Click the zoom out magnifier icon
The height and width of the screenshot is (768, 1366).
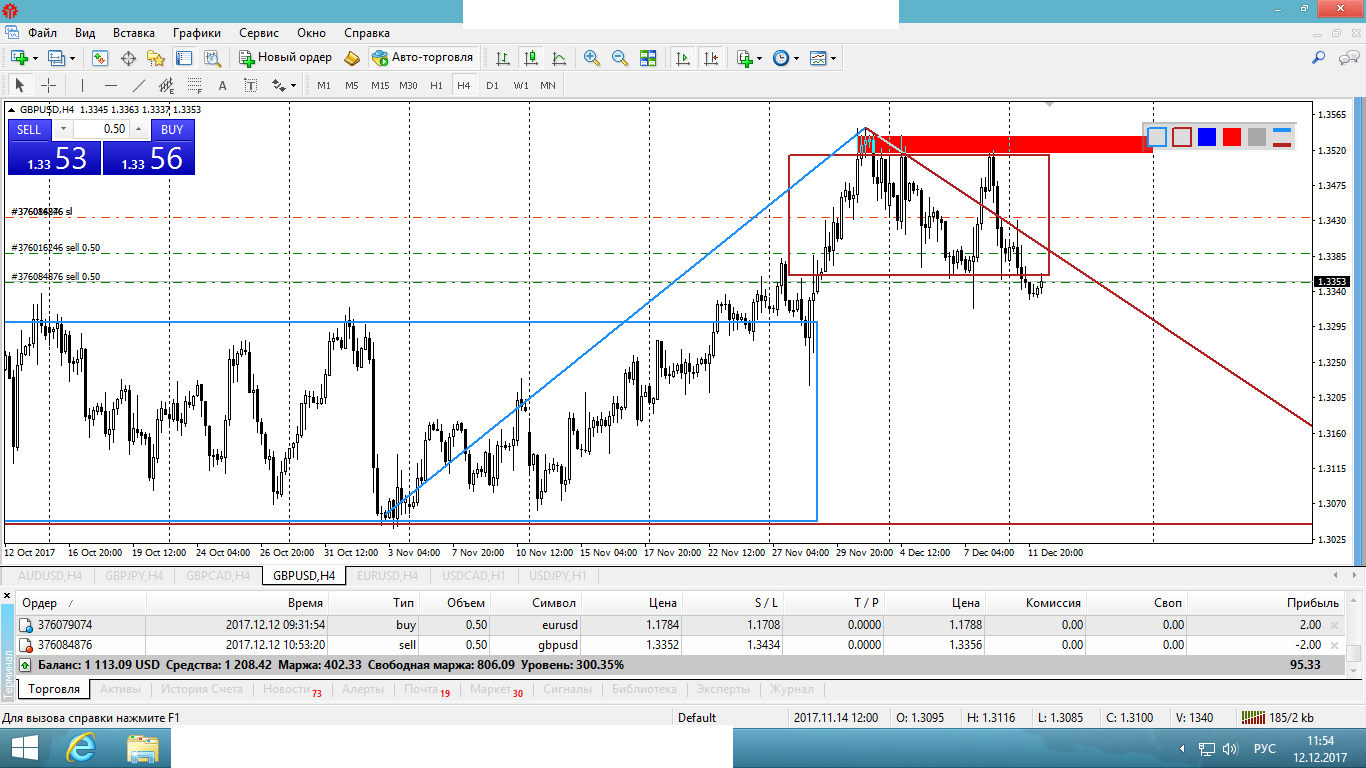point(620,58)
